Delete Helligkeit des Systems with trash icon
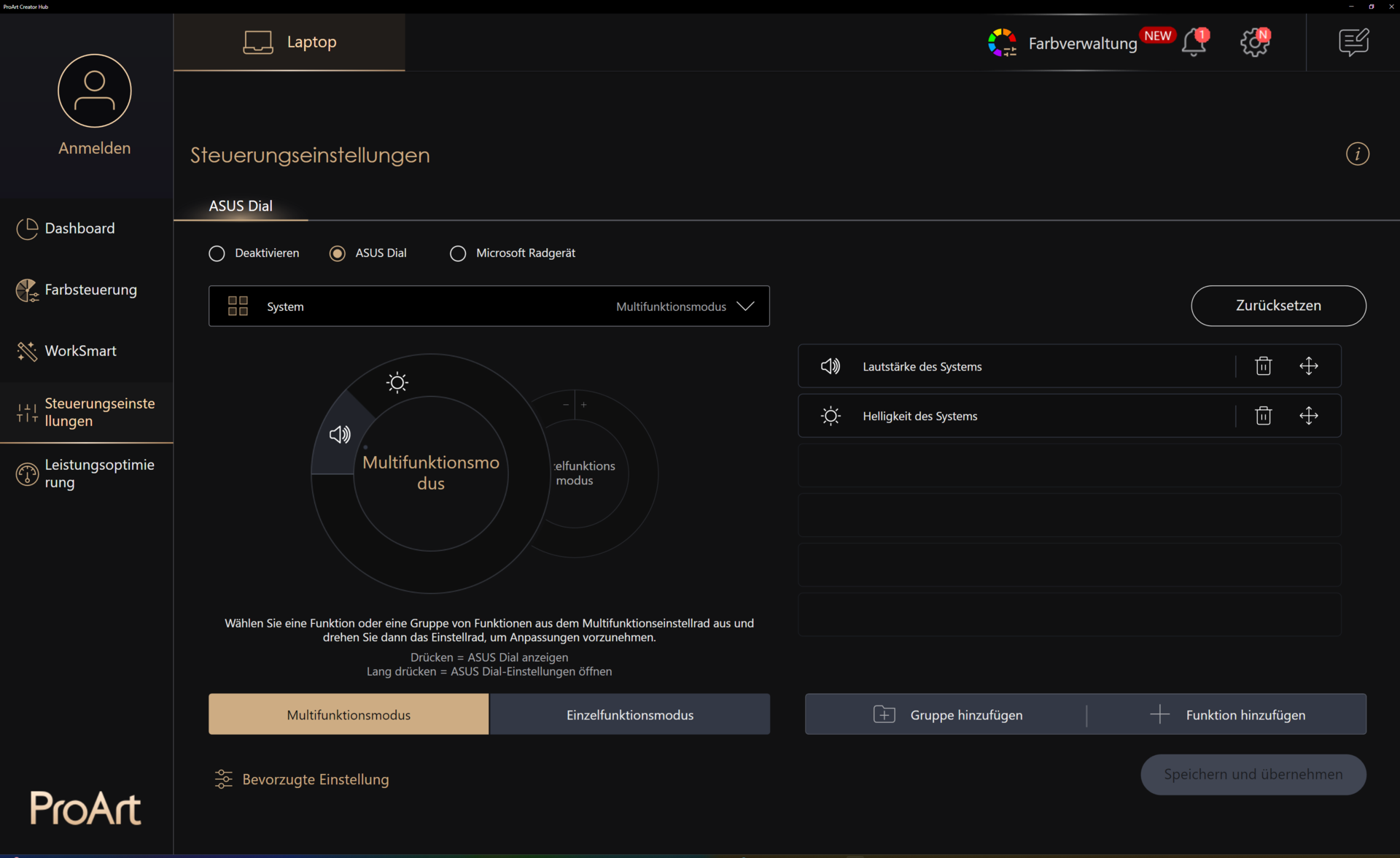Viewport: 1400px width, 858px height. (1263, 416)
